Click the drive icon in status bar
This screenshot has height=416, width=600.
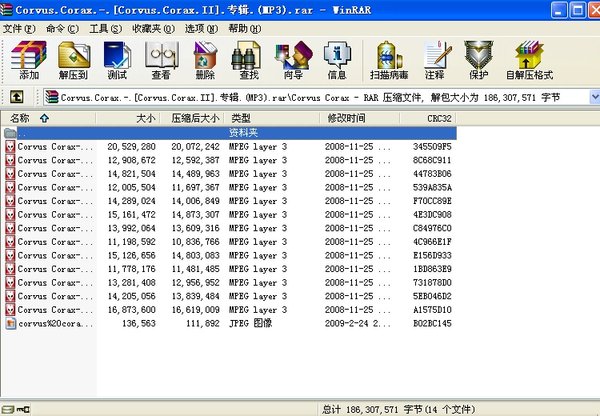click(x=8, y=410)
